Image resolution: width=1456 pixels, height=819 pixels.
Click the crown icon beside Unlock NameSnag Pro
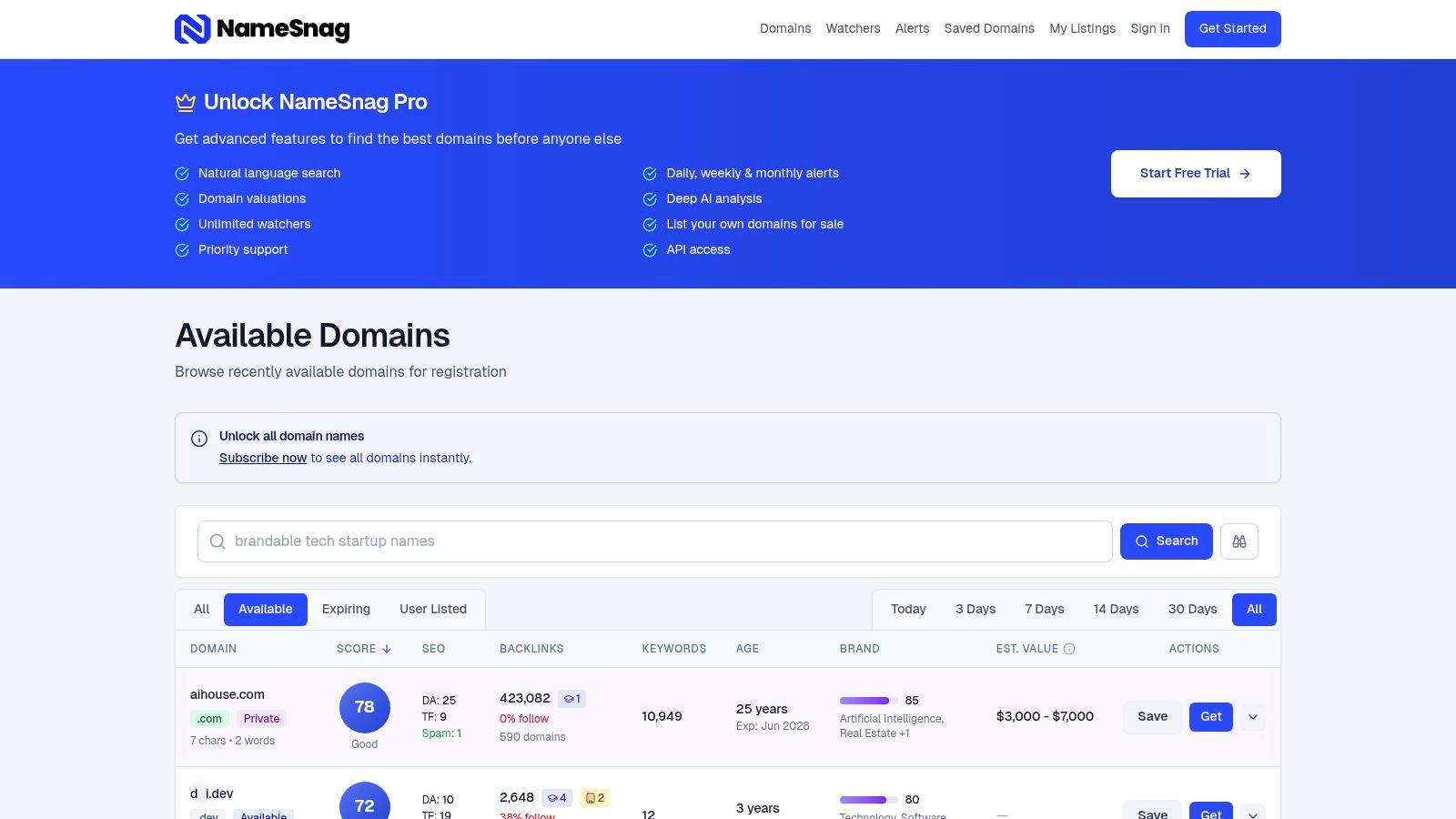point(186,102)
